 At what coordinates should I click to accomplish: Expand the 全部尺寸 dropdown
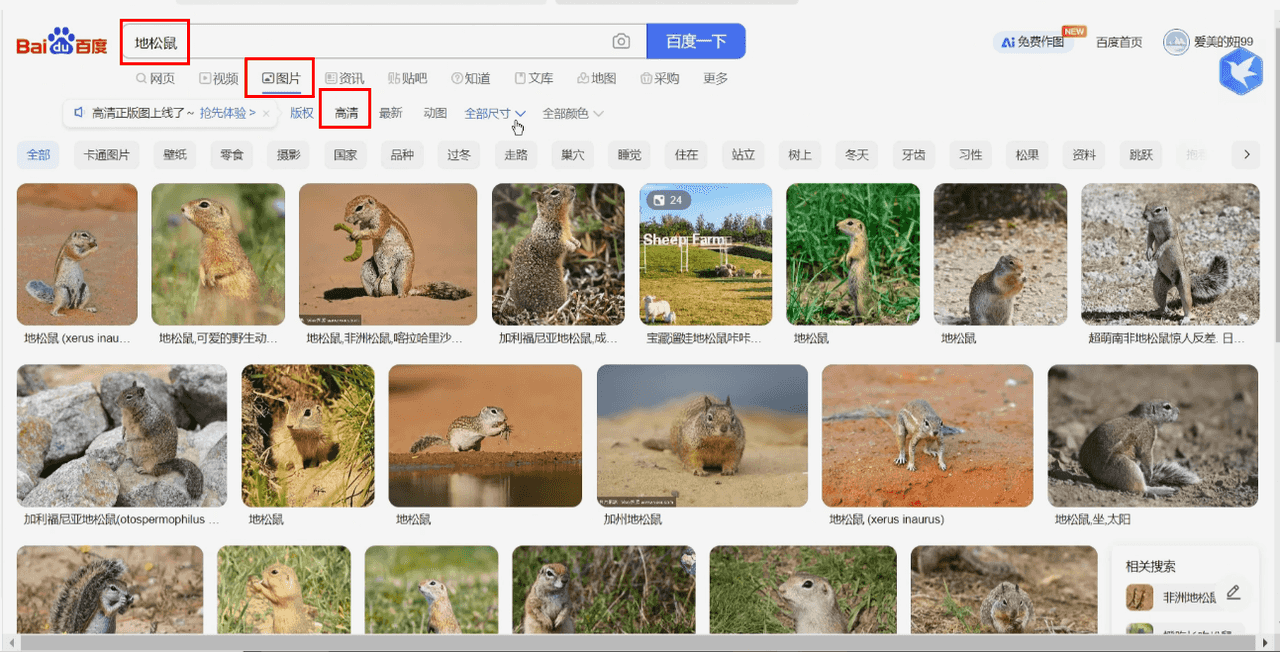coord(495,114)
